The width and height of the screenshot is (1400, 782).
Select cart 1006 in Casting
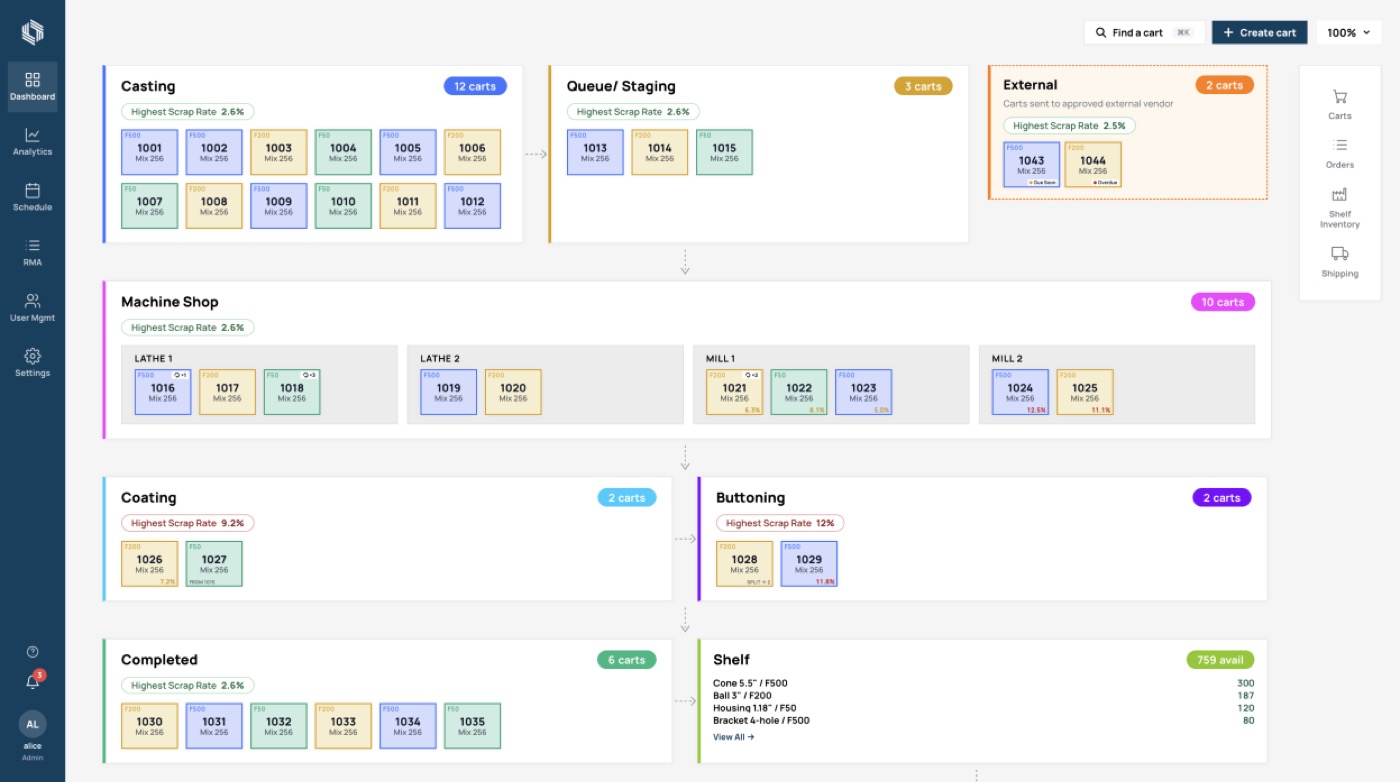point(472,152)
